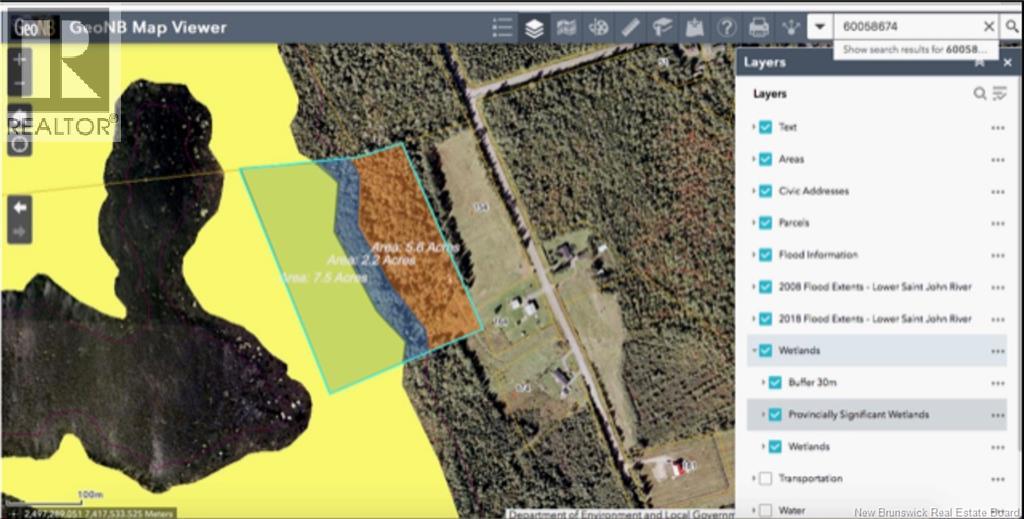Uncheck the Flood Information layer
This screenshot has width=1024, height=519.
pos(765,255)
